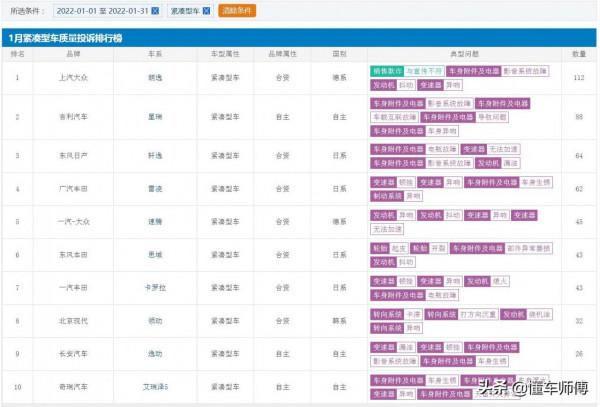Screen dimensions: 600x407
Task: Click the 部件异常磨损 tag in 思域 row
Action: 528,249
